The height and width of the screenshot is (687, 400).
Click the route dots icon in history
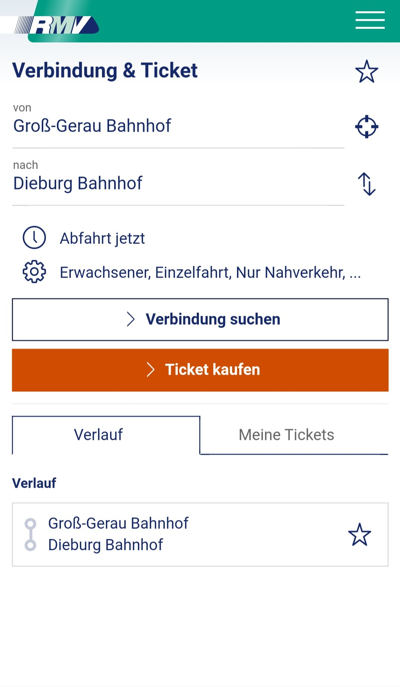click(30, 534)
